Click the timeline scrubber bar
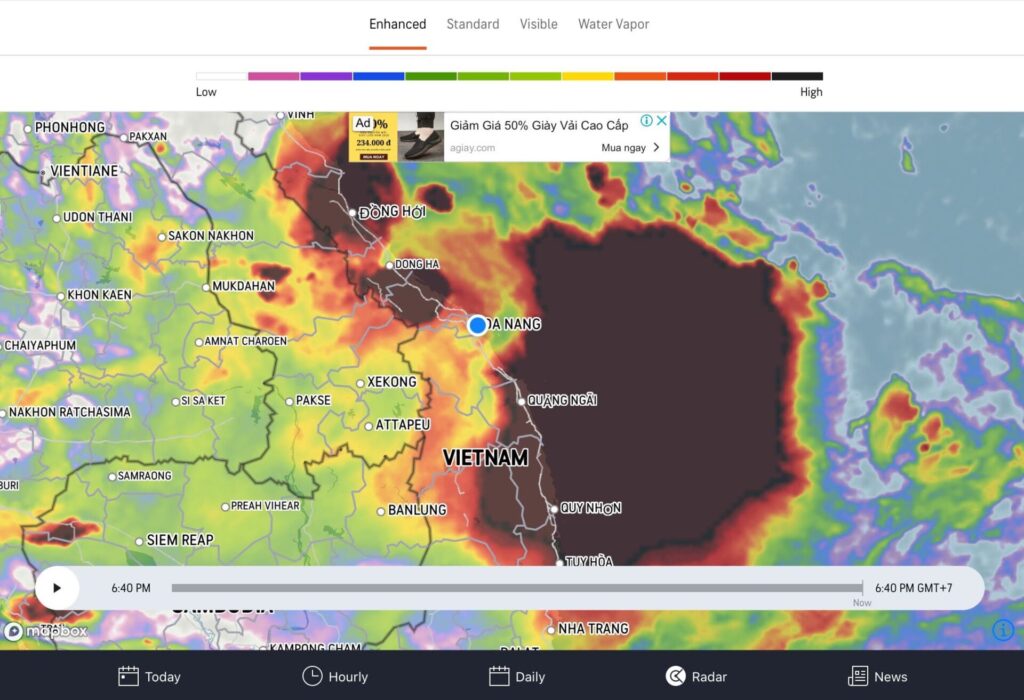 517,588
